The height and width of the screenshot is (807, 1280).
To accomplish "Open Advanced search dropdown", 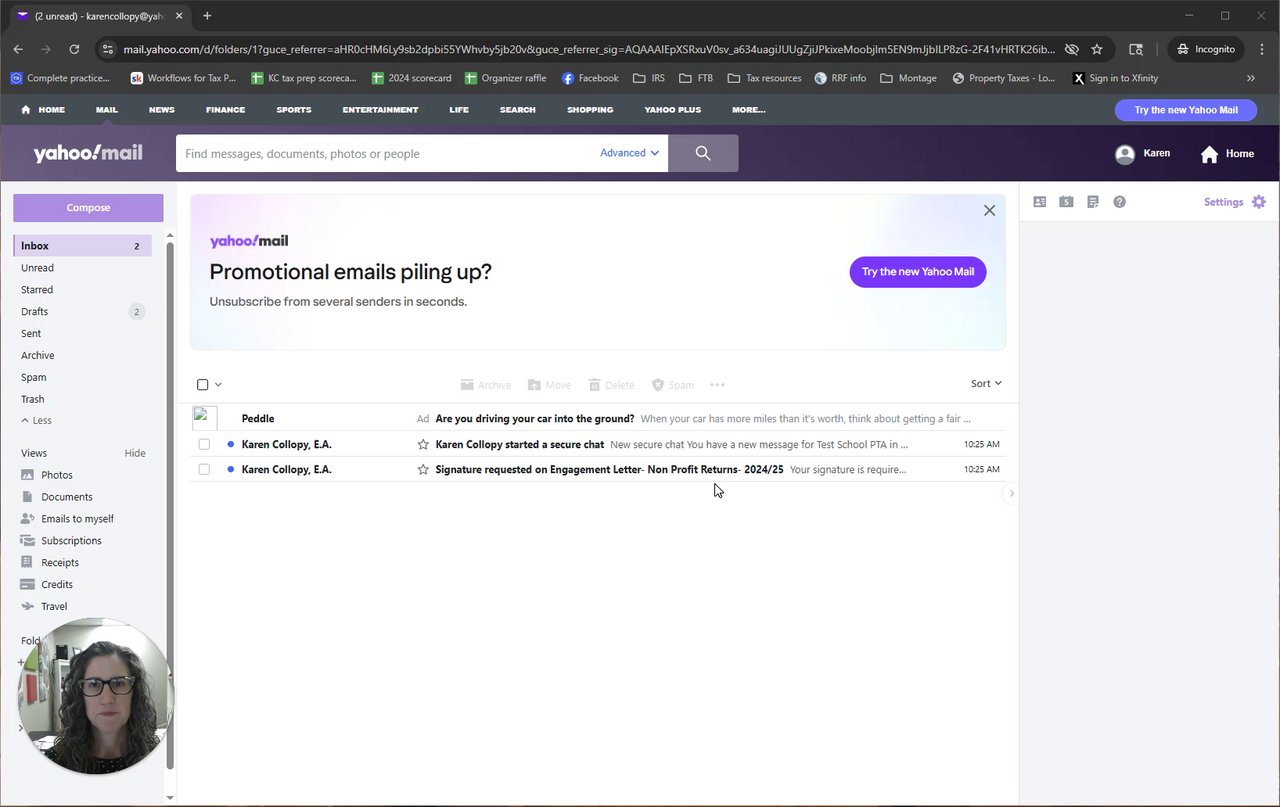I will [x=630, y=153].
